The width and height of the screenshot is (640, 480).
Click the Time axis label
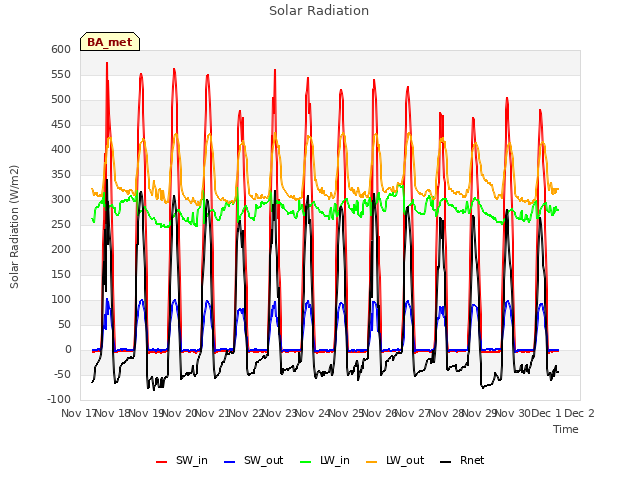566,429
